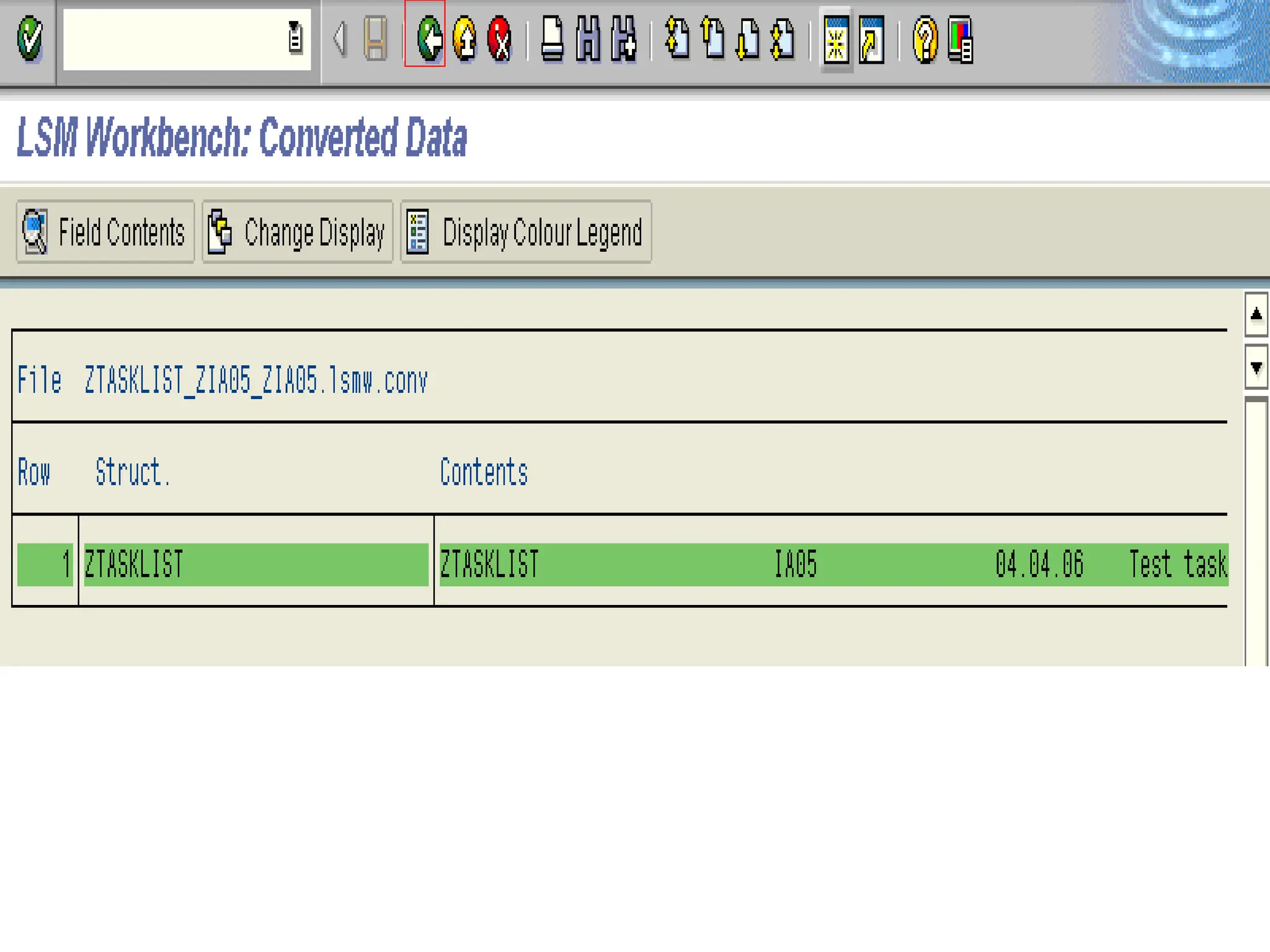The width and height of the screenshot is (1270, 952).
Task: Click the green Back arrow icon
Action: click(x=429, y=39)
